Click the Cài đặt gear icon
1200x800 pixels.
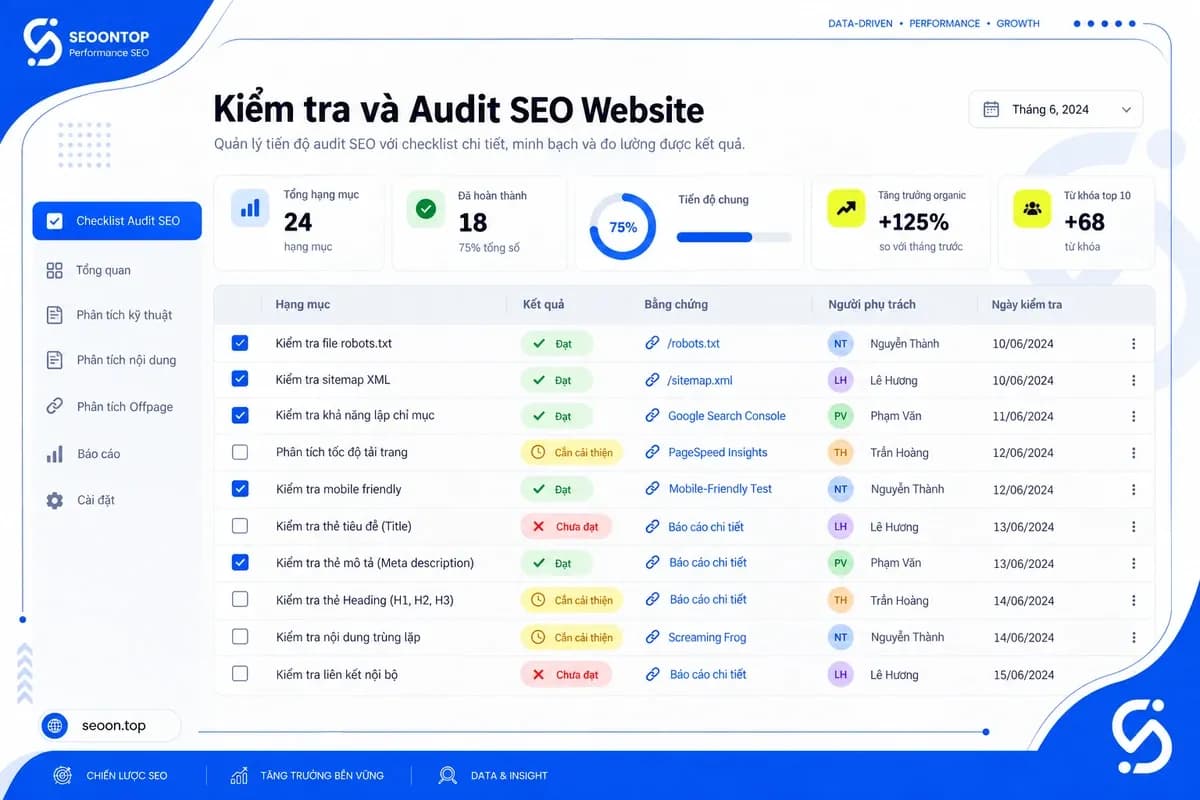tap(55, 500)
